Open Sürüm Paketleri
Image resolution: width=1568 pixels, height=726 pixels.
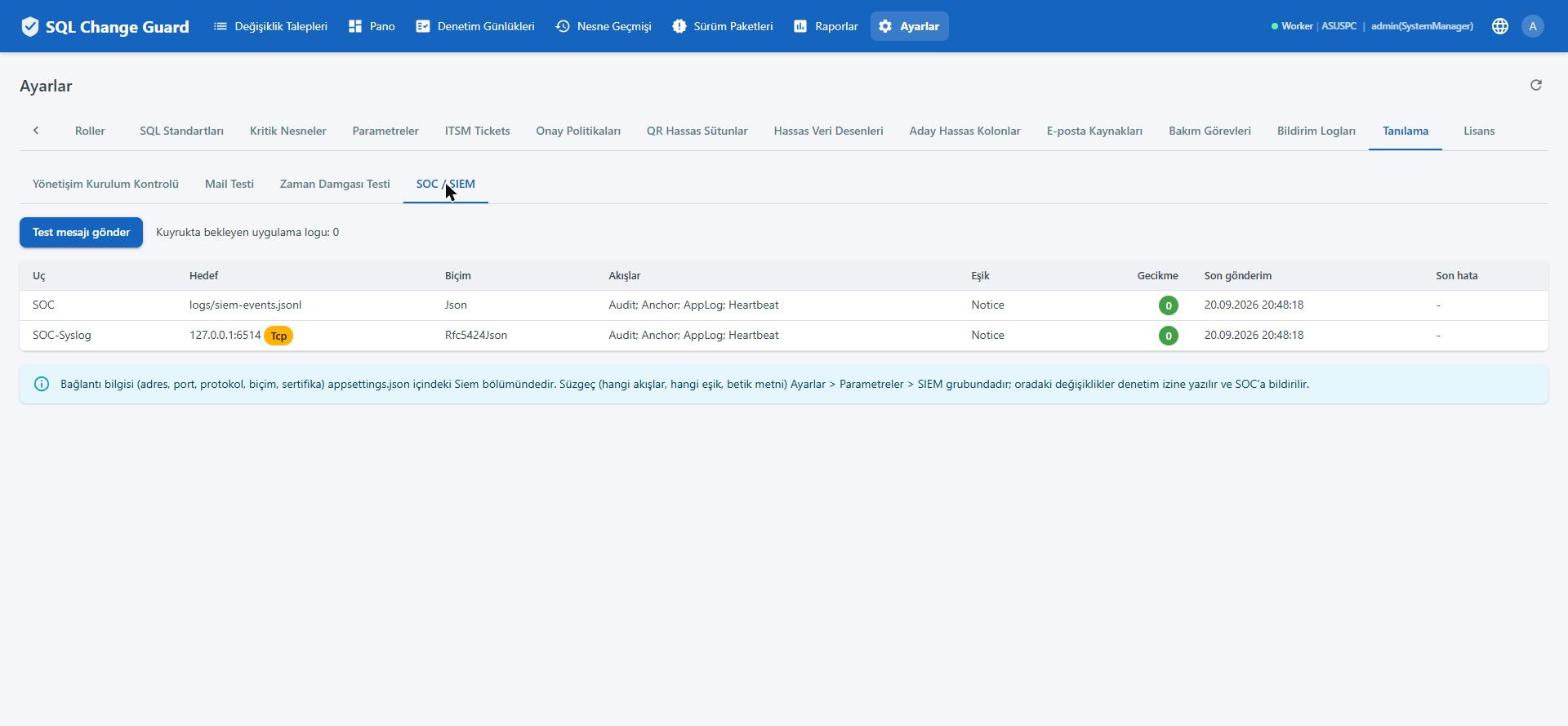tap(723, 27)
